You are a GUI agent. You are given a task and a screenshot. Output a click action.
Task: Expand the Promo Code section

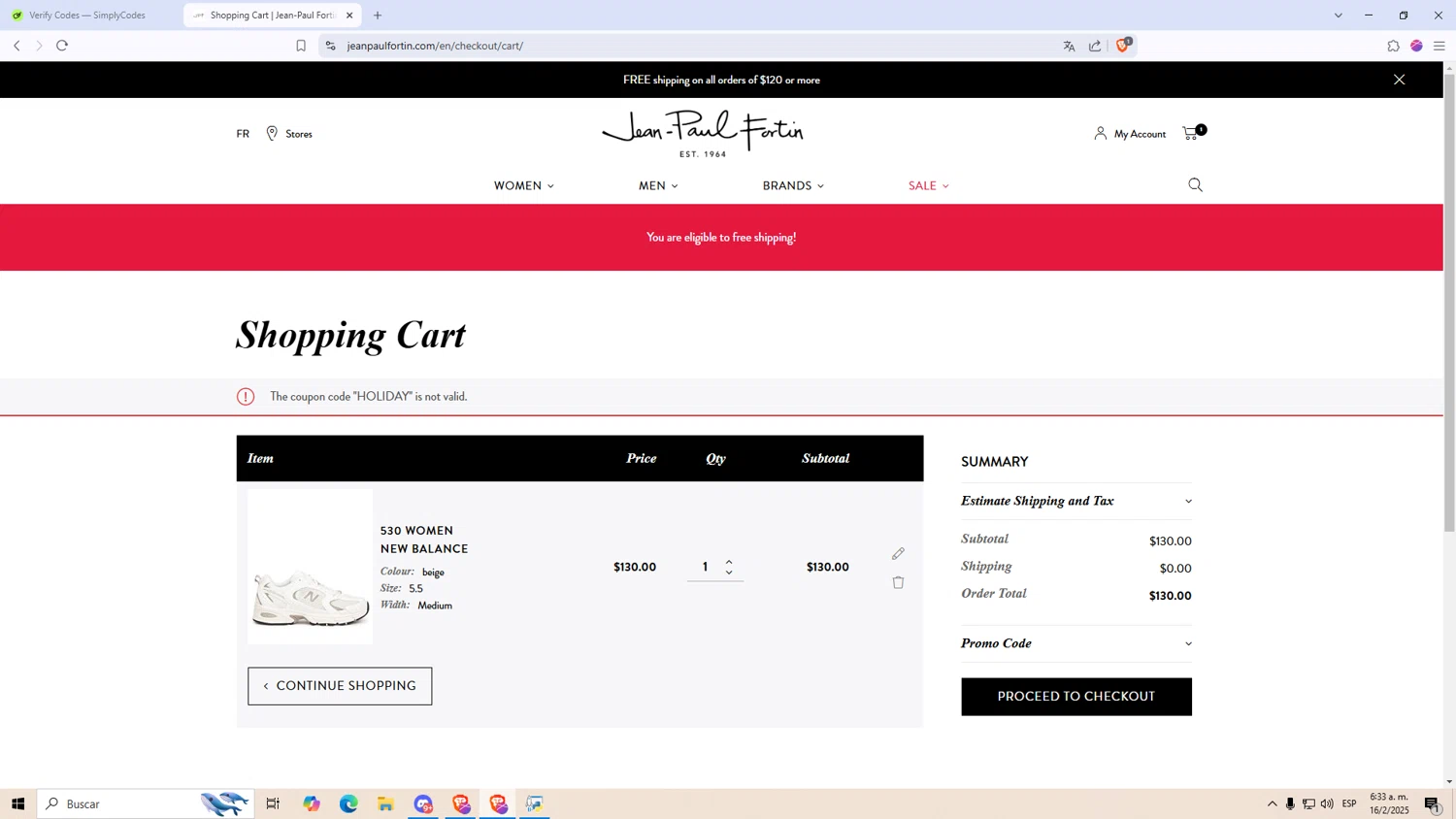coord(1075,643)
